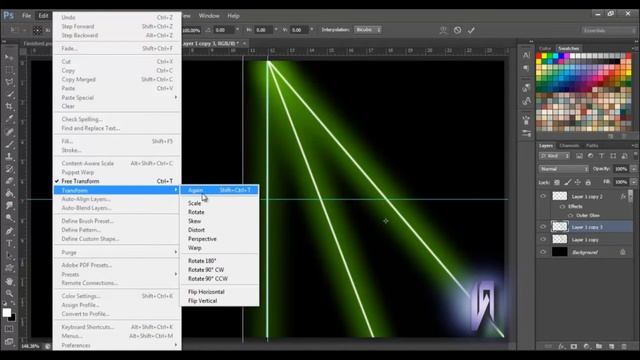This screenshot has width=640, height=360.
Task: Select the Hand tool
Action: click(9, 281)
